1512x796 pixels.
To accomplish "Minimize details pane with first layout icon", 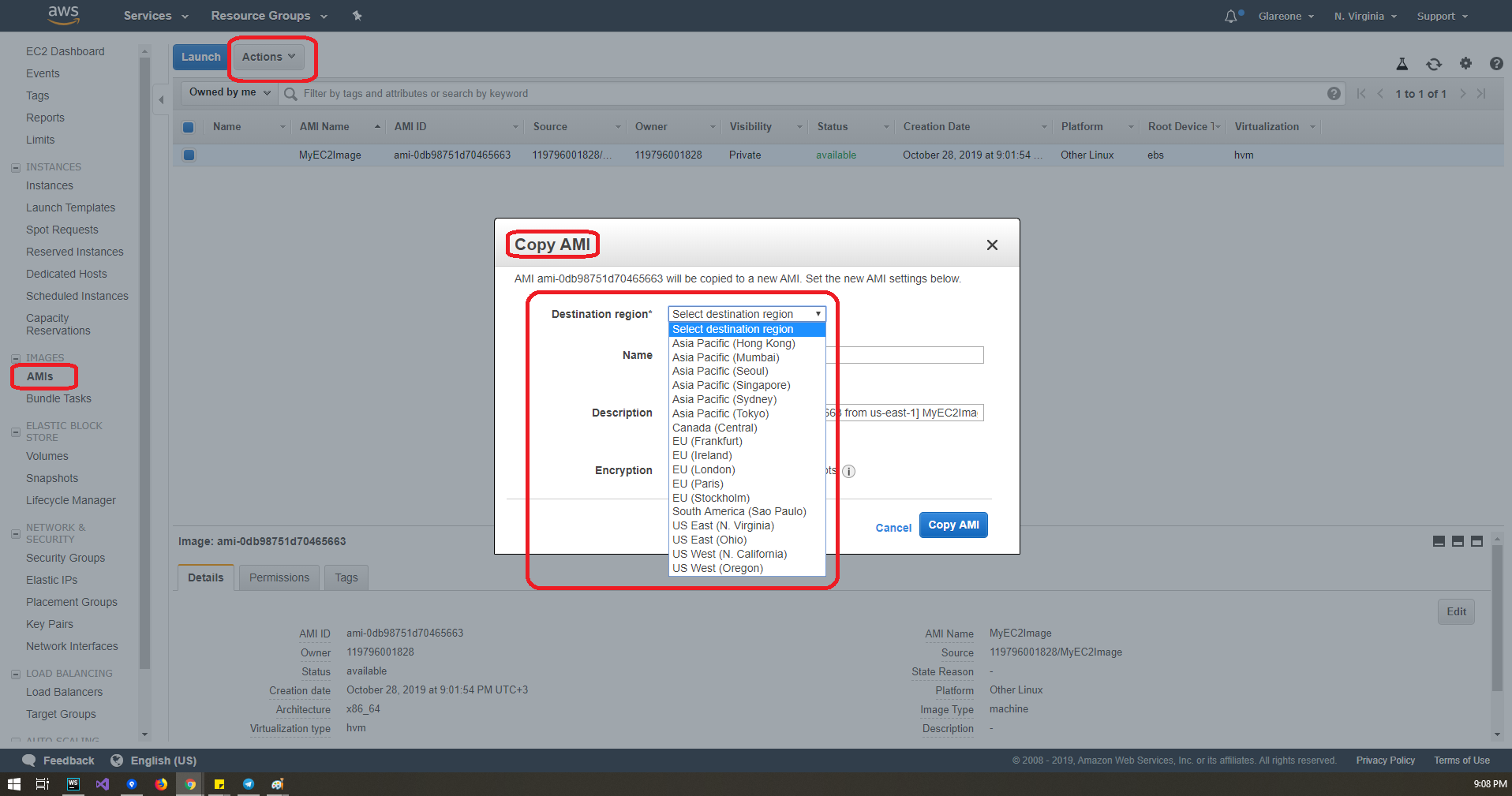I will coord(1439,541).
